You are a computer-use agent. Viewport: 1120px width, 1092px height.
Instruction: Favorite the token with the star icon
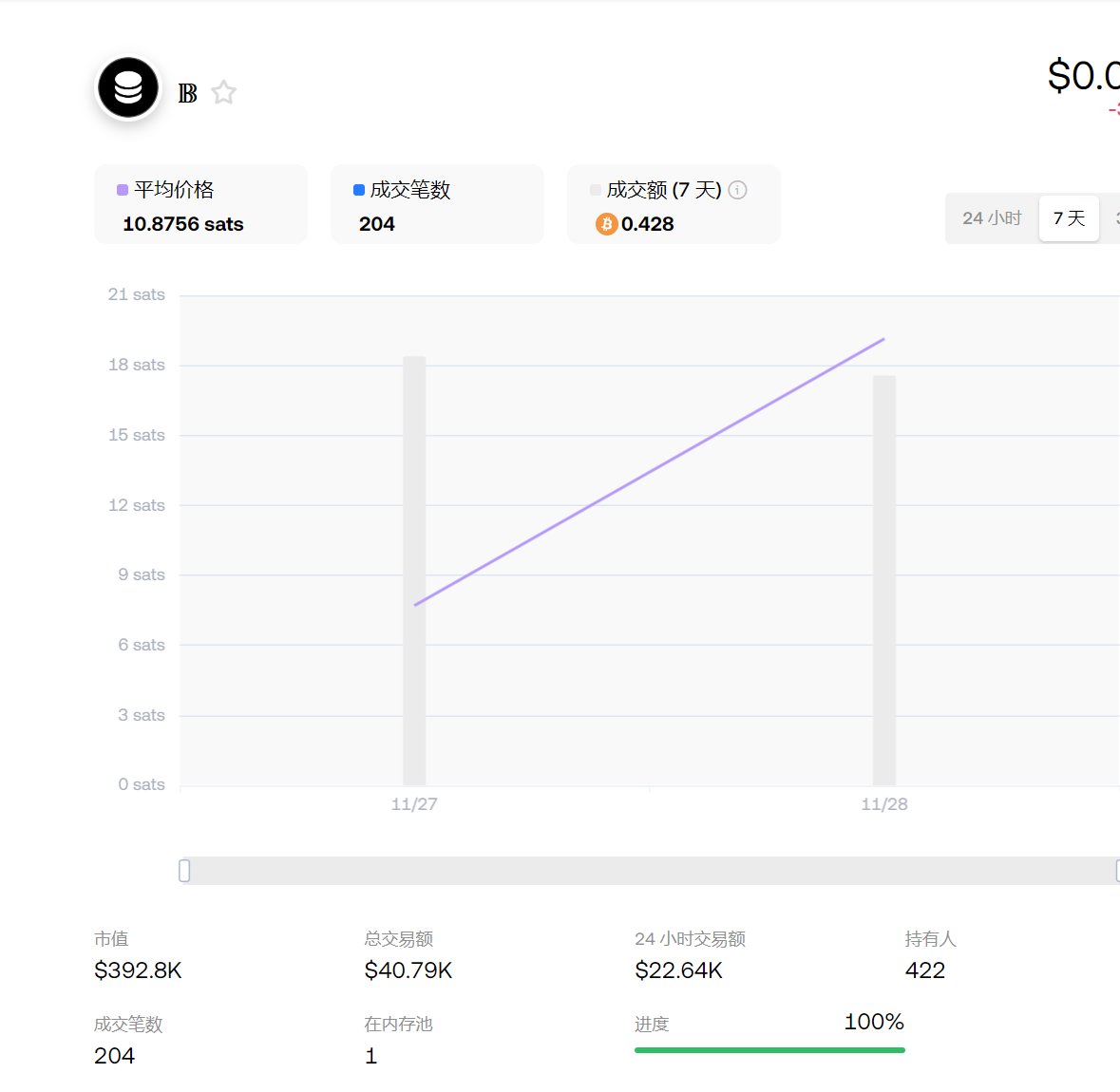click(223, 92)
